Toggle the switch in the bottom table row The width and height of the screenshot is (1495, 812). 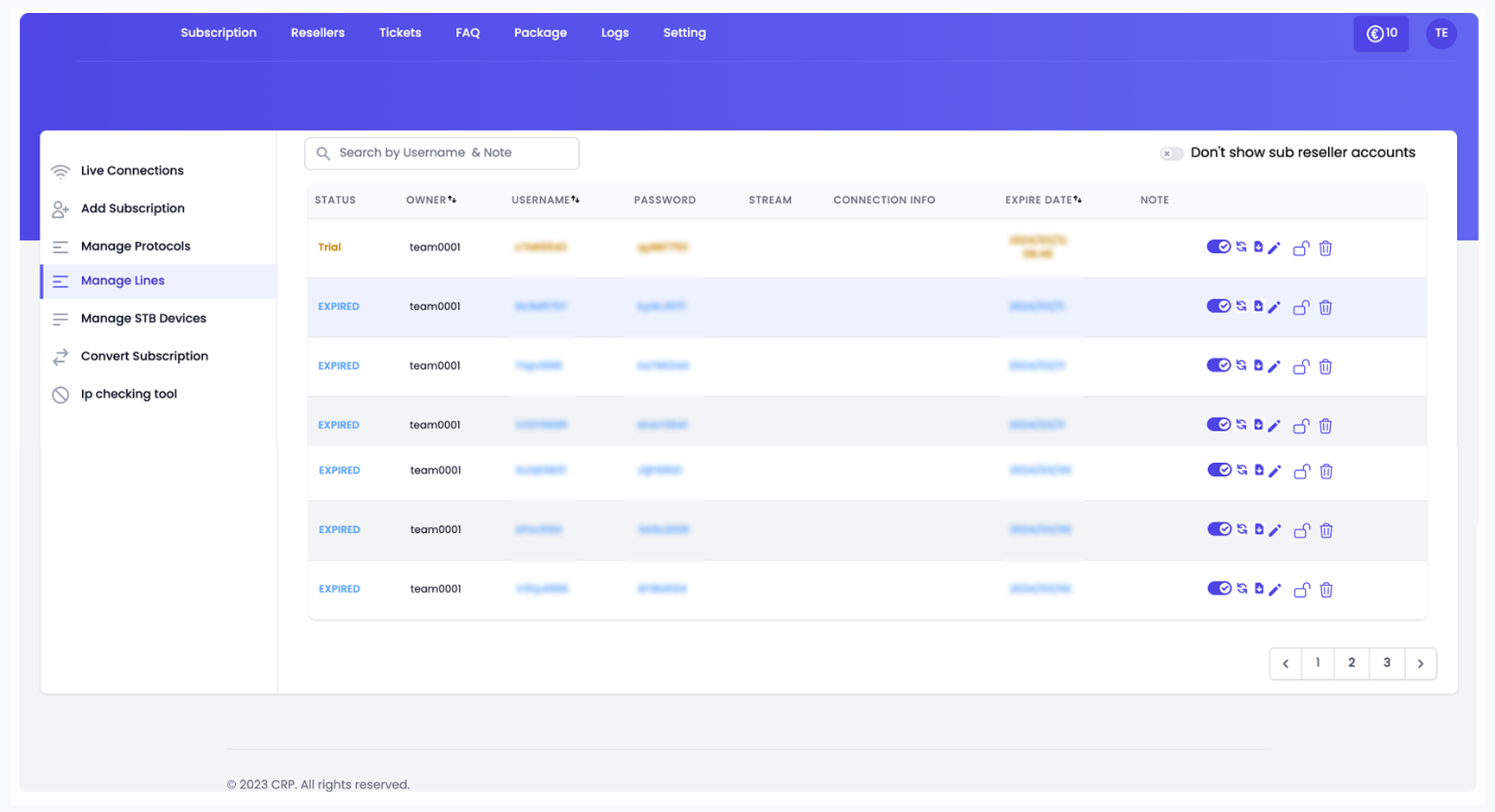pyautogui.click(x=1219, y=588)
